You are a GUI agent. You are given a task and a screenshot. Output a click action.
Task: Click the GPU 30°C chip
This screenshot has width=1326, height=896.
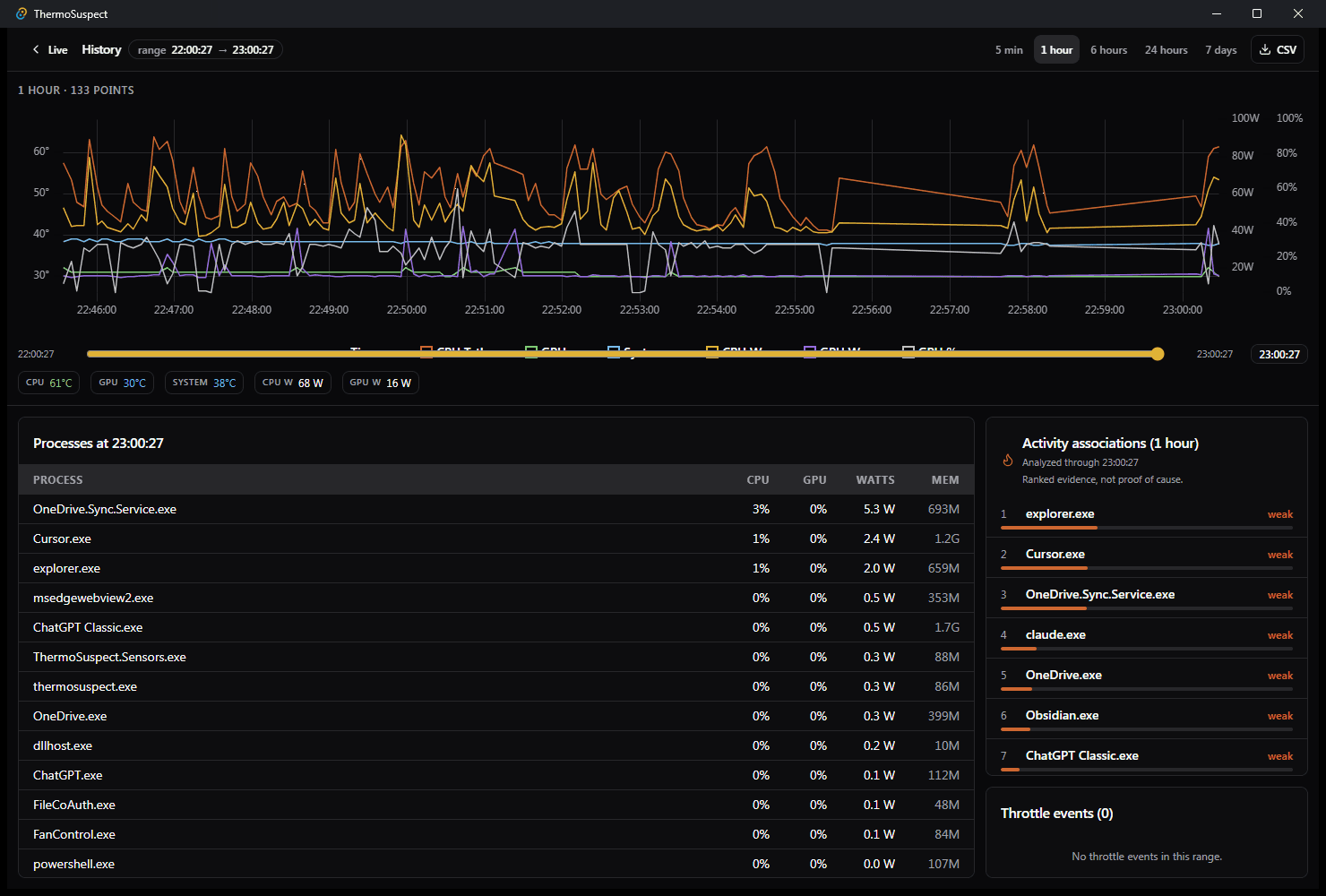pos(122,383)
